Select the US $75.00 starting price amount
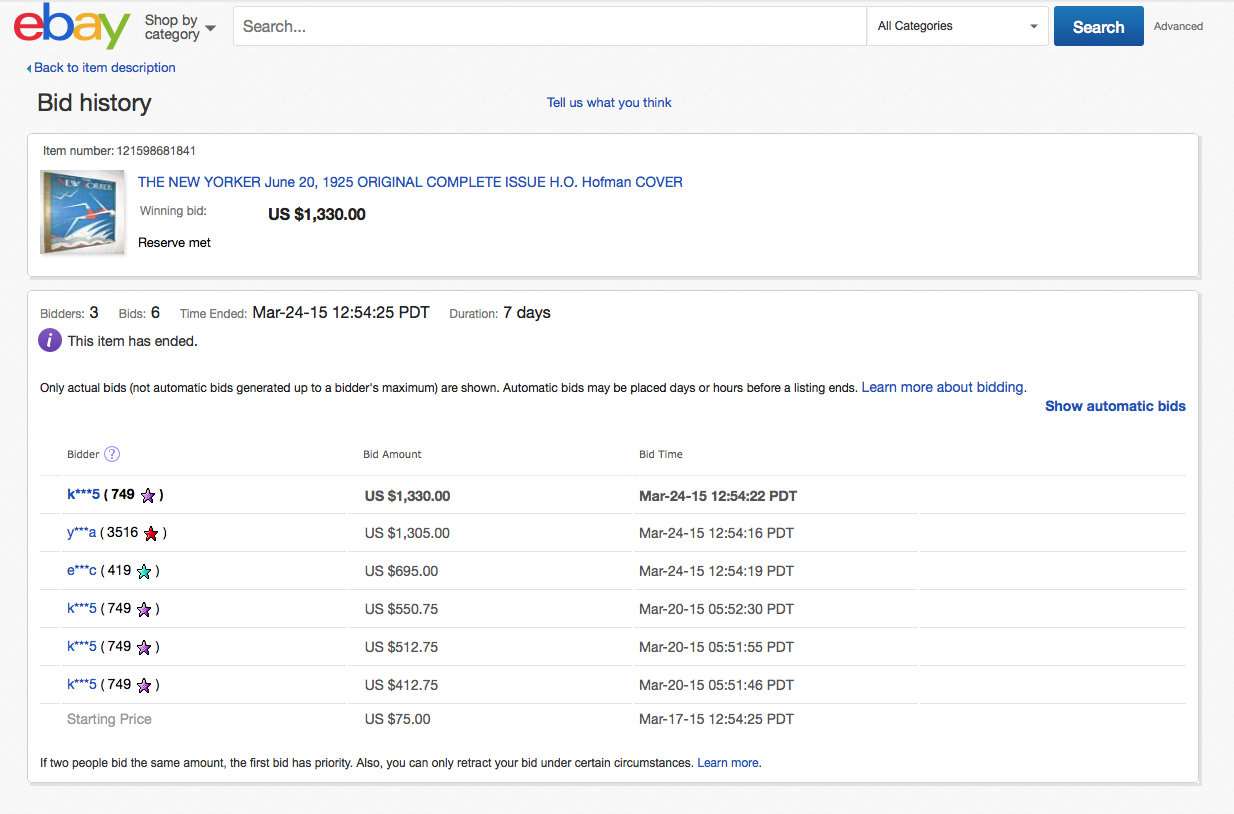 tap(397, 719)
